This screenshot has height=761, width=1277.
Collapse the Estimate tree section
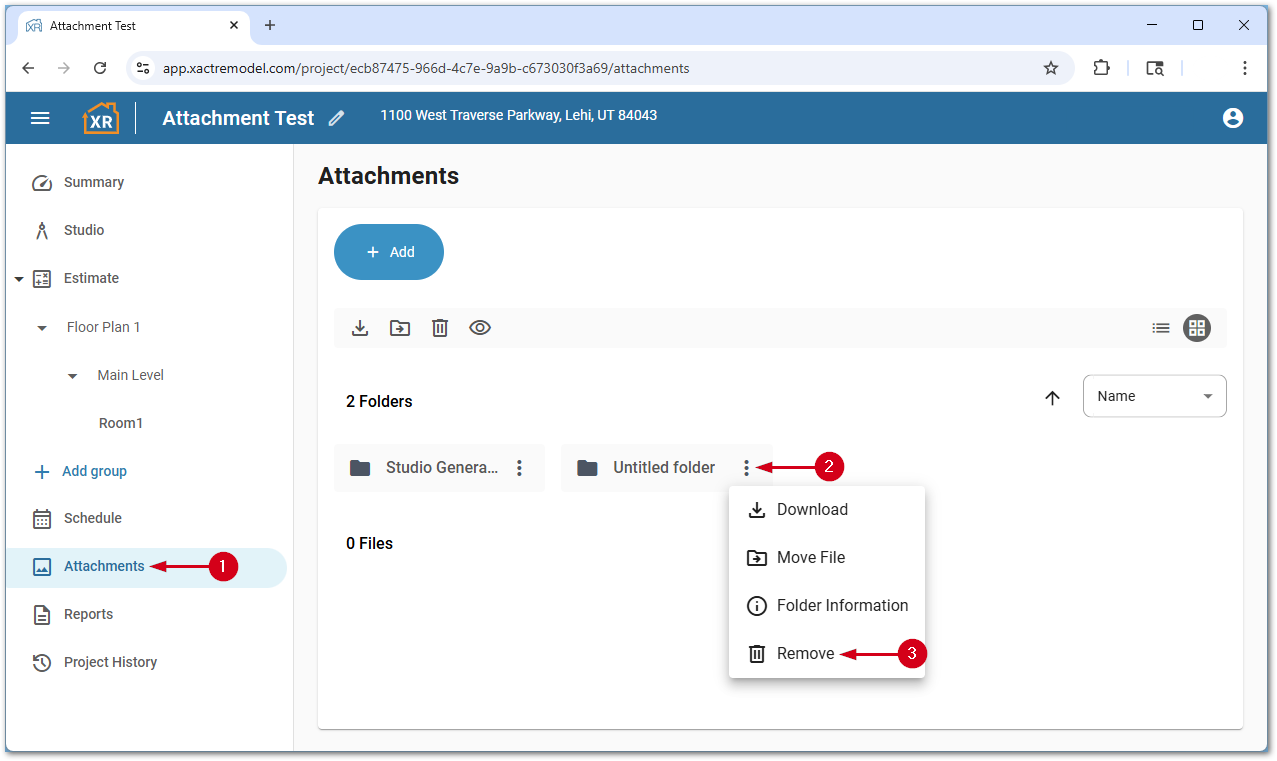(x=19, y=279)
